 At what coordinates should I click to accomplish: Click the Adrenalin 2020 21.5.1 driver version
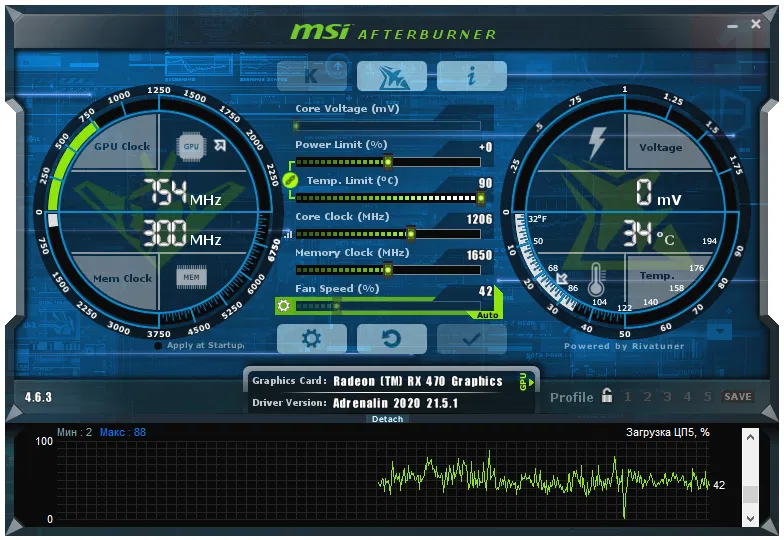pyautogui.click(x=395, y=403)
